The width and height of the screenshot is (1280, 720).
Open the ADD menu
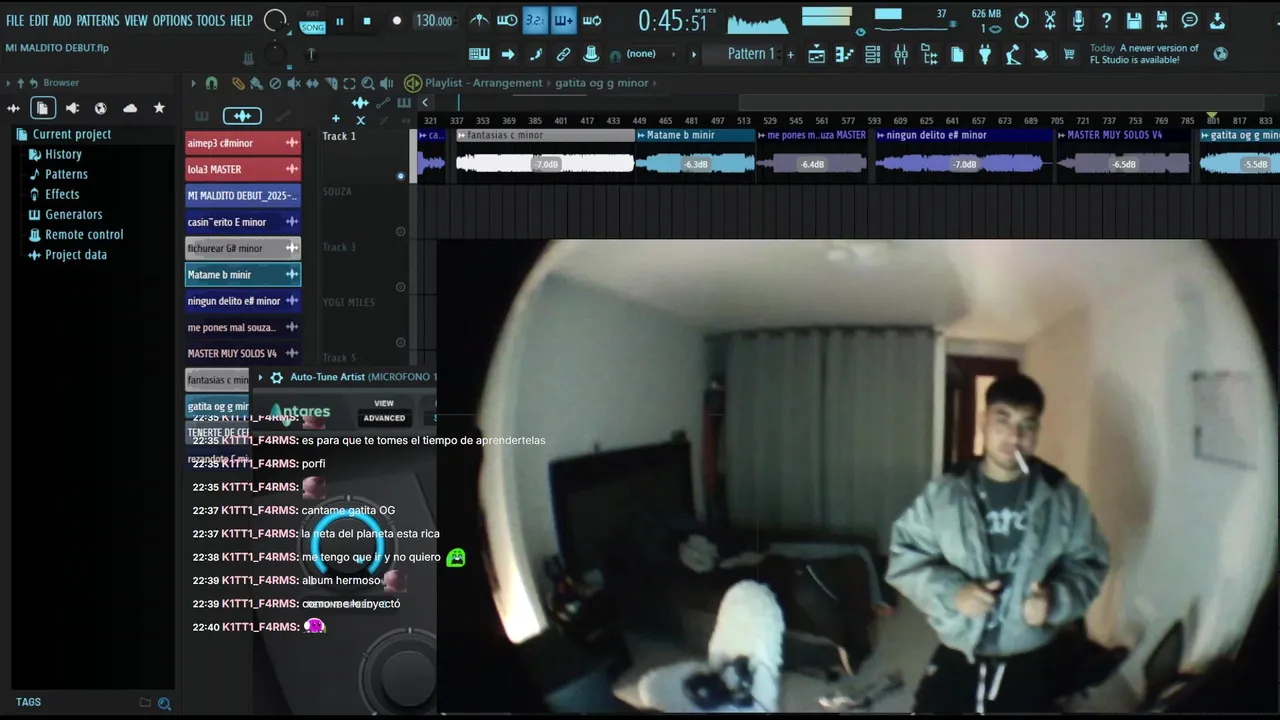click(62, 20)
